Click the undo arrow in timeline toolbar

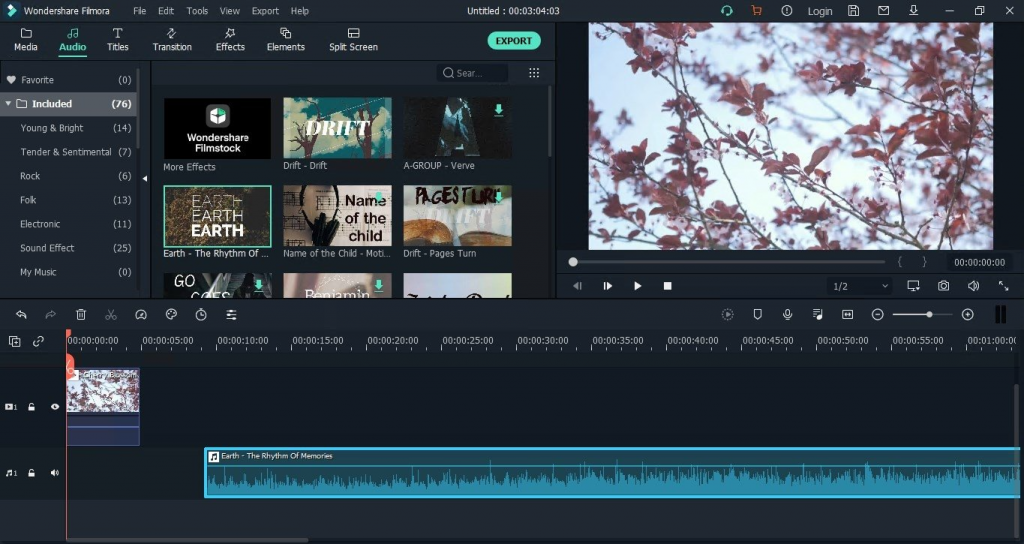click(x=21, y=315)
